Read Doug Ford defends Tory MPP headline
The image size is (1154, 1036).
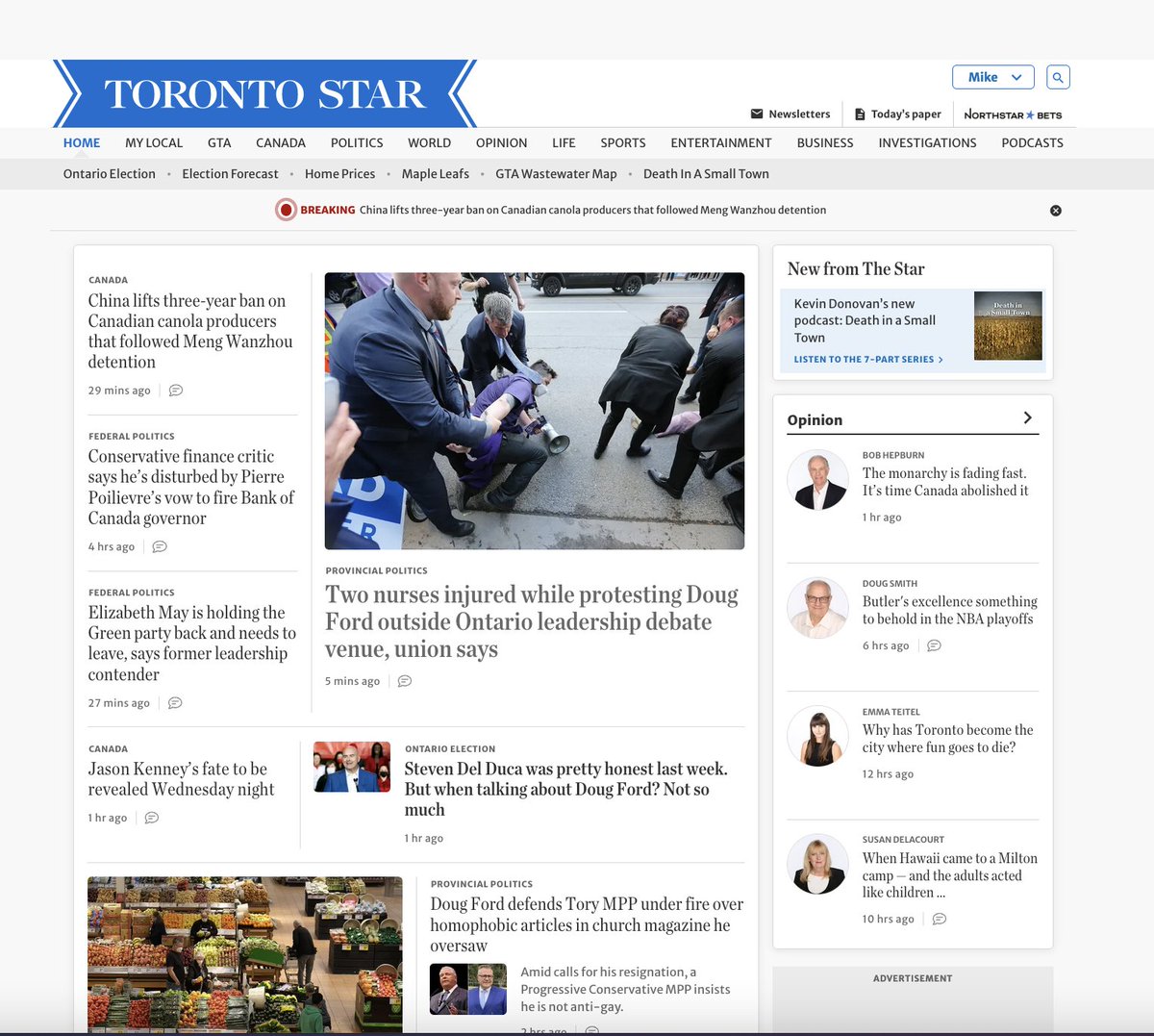click(x=587, y=924)
